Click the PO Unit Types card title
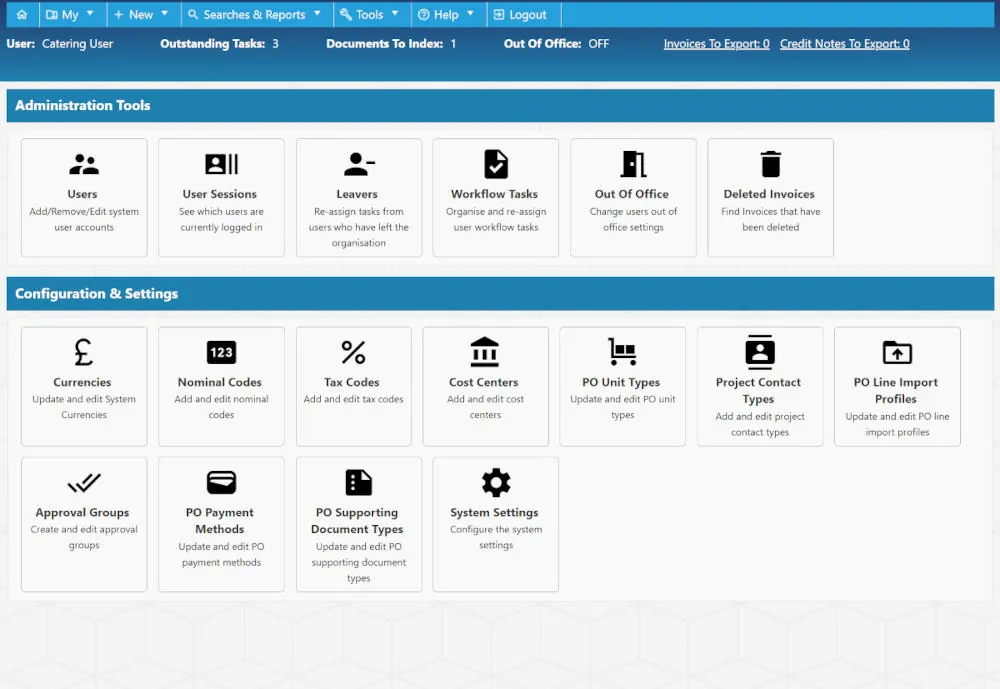Viewport: 1000px width, 689px height. (621, 382)
